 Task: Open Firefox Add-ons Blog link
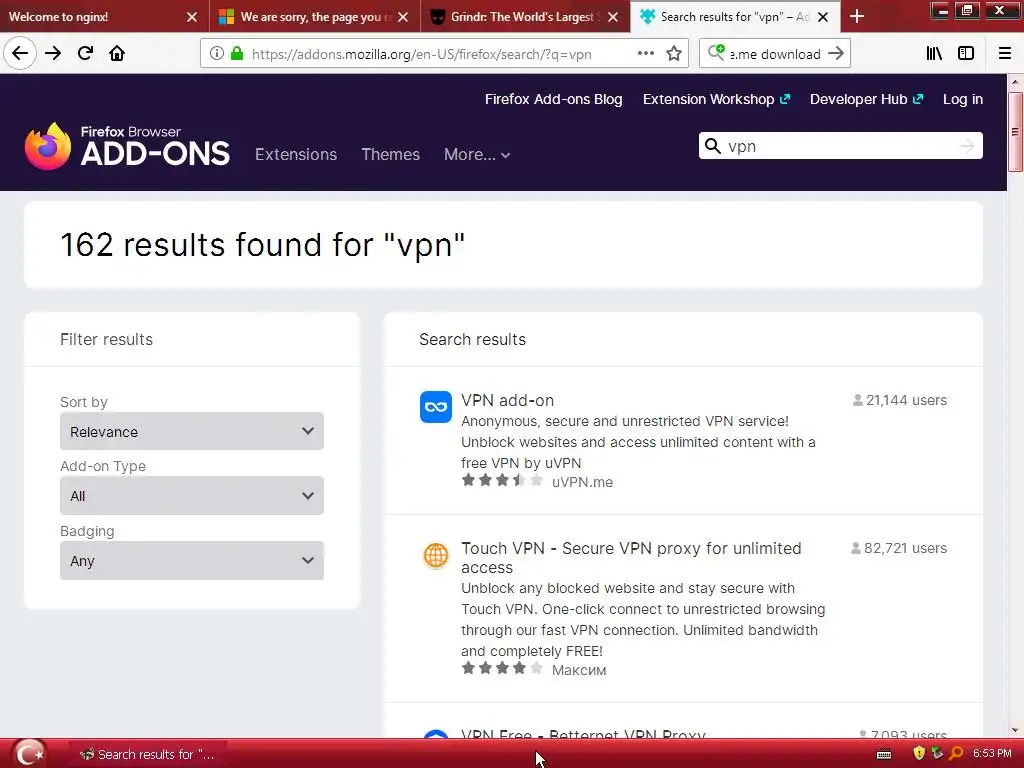click(553, 99)
